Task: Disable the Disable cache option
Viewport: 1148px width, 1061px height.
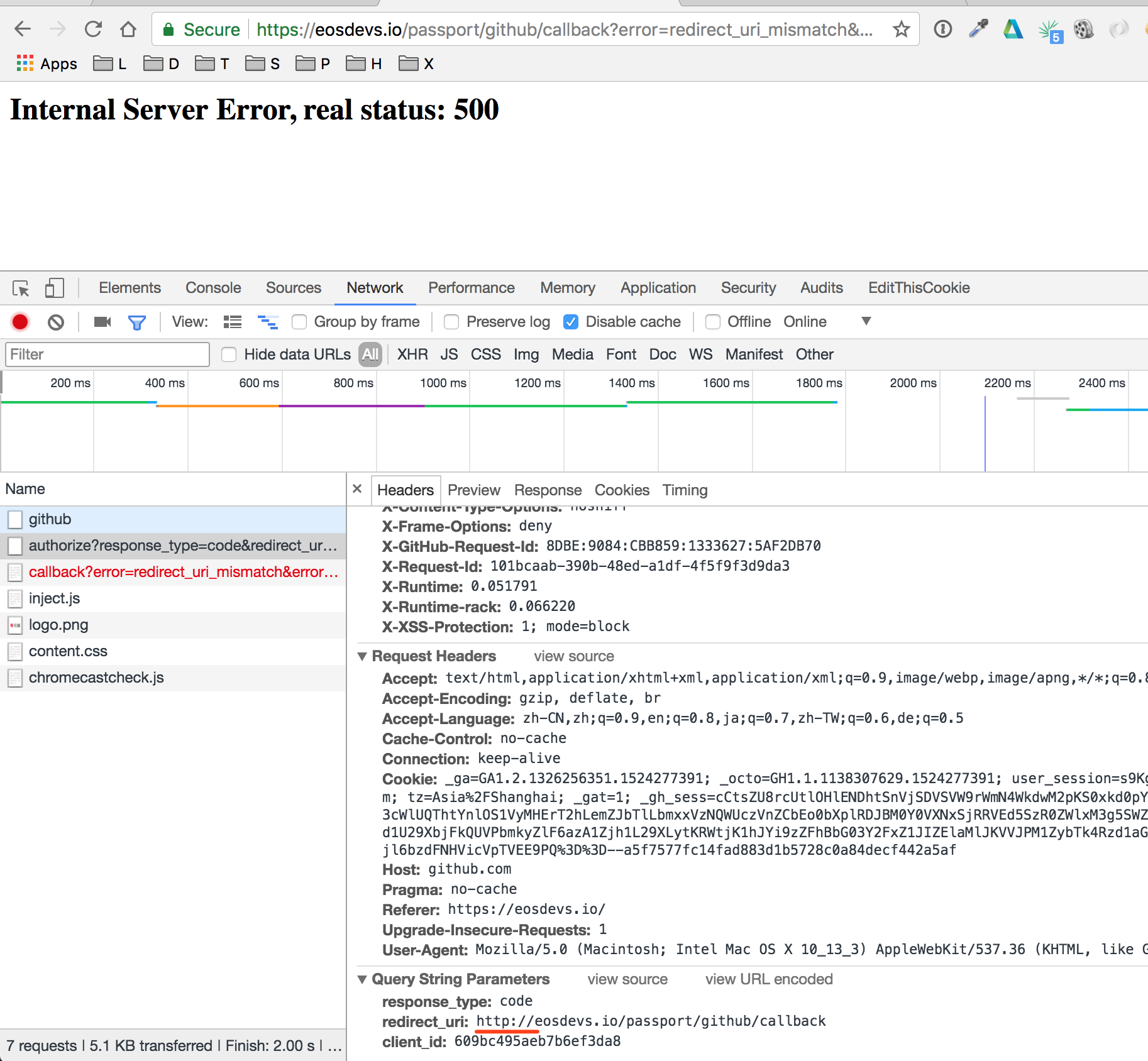Action: point(571,322)
